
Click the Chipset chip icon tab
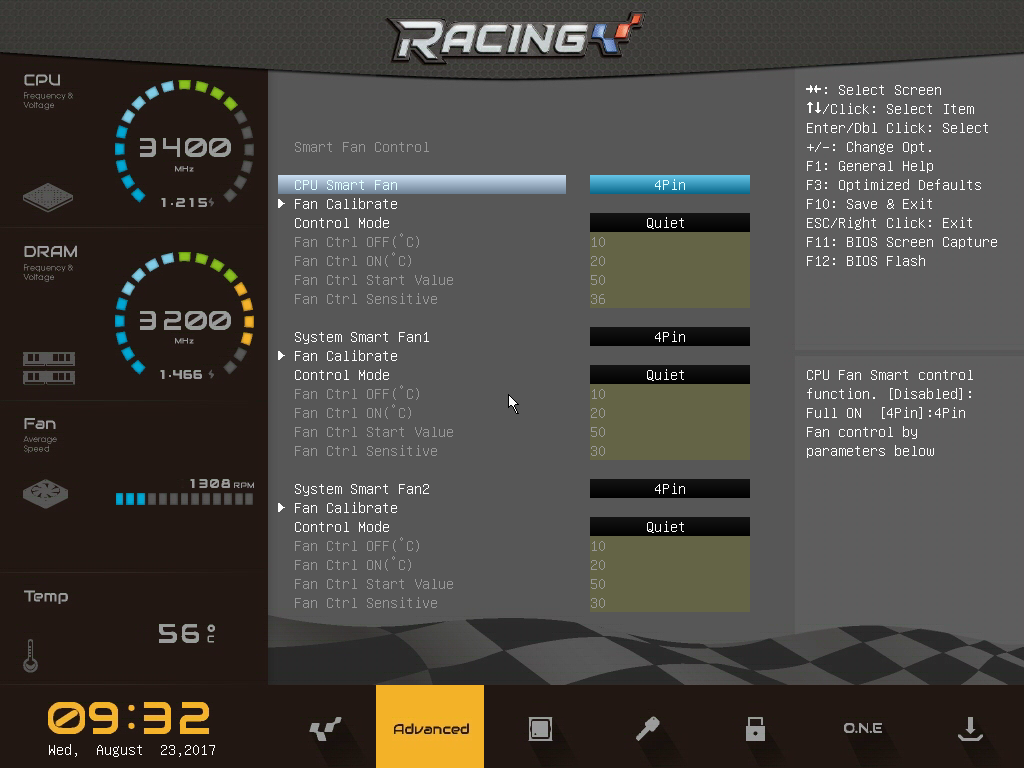coord(540,729)
